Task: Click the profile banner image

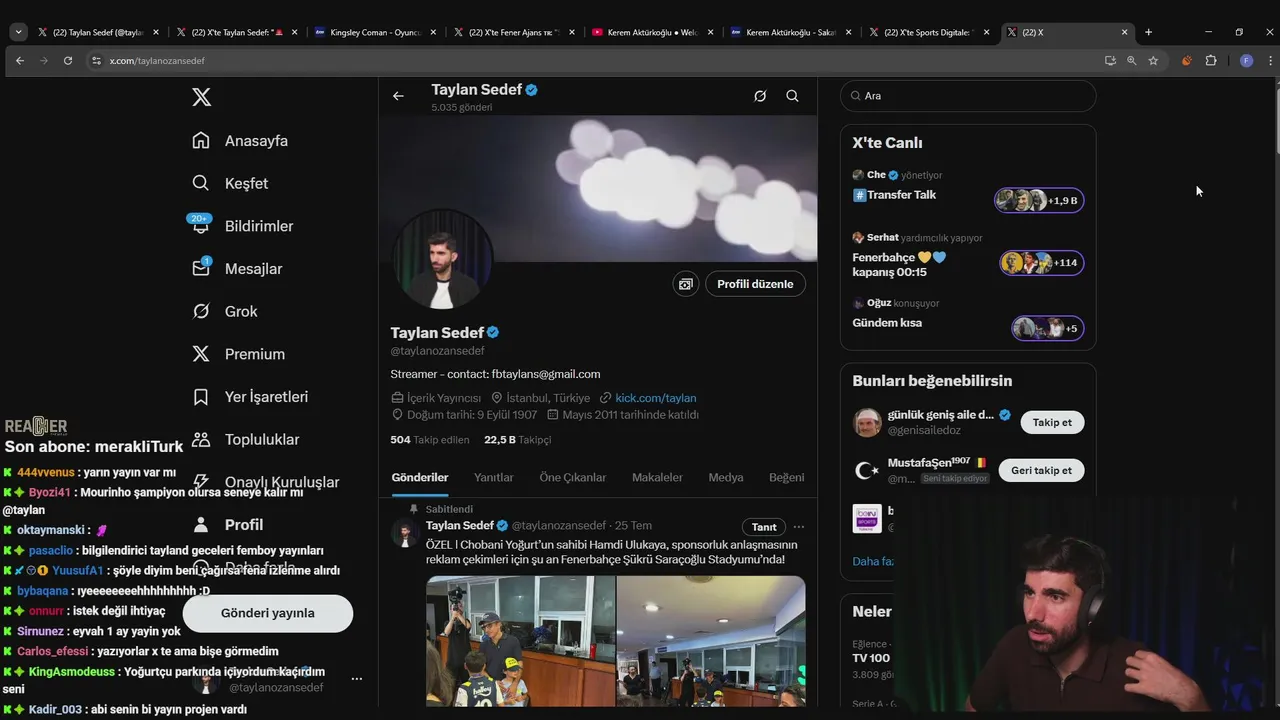Action: pos(598,188)
